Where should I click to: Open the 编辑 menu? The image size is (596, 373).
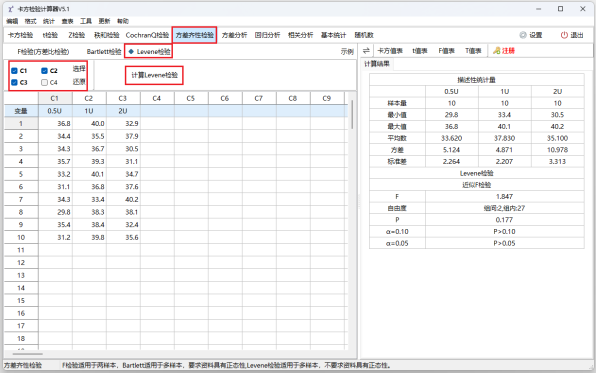[x=12, y=21]
